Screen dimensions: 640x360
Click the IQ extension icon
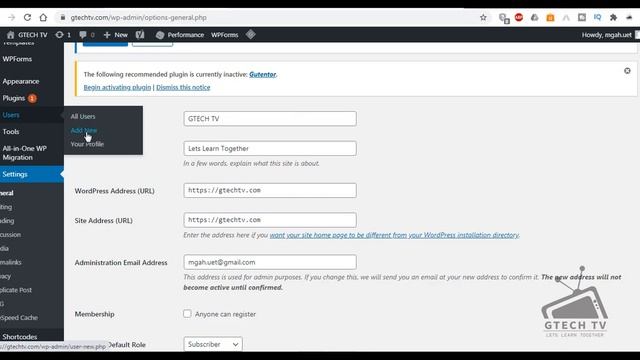[x=598, y=18]
